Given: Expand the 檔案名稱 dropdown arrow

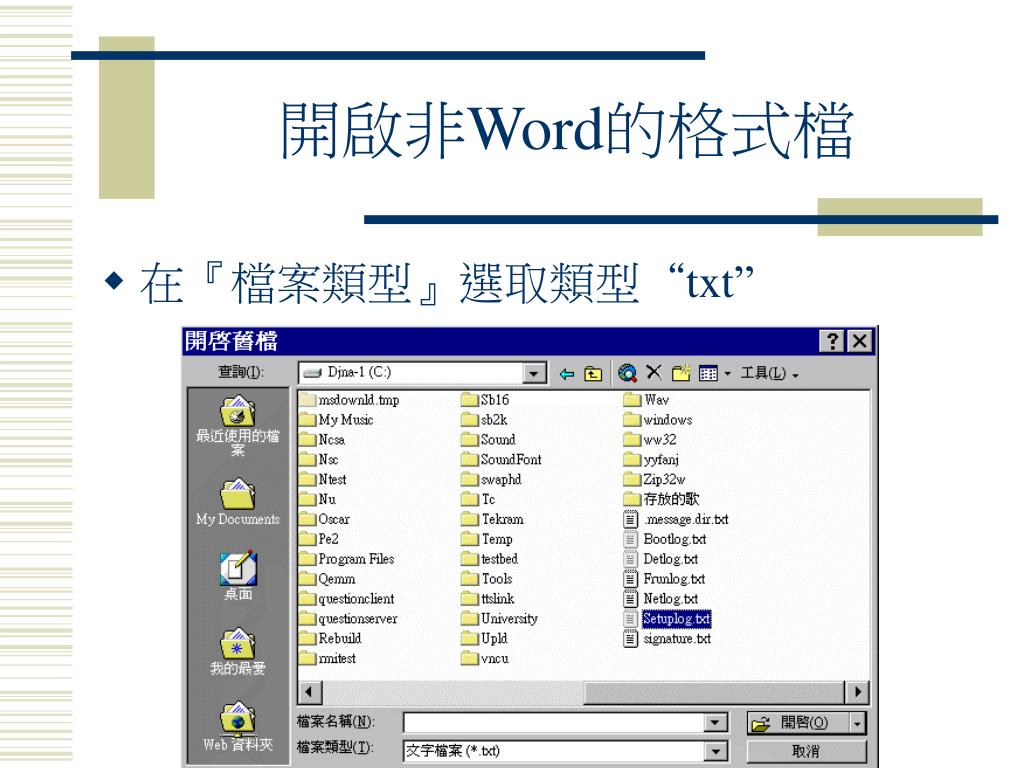Looking at the screenshot, I should [x=715, y=722].
